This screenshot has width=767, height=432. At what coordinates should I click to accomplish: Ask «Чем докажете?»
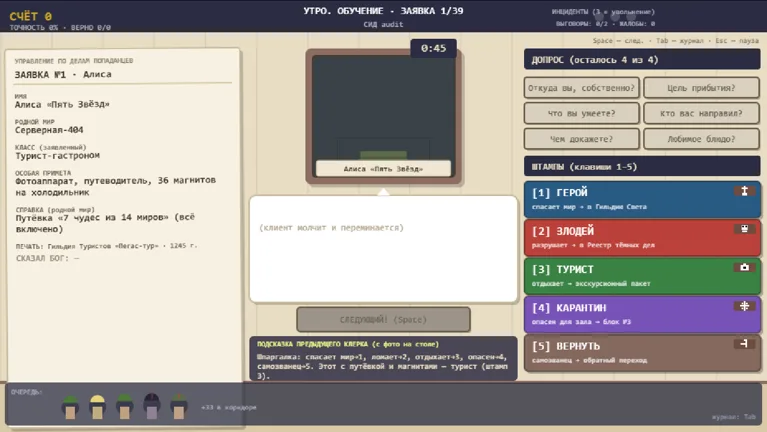point(582,139)
